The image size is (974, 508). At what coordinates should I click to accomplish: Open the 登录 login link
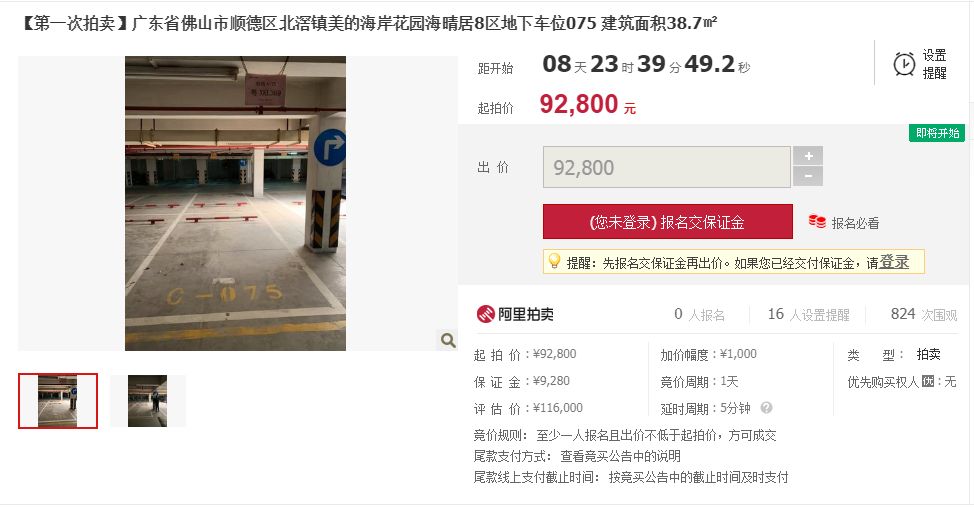click(x=894, y=262)
